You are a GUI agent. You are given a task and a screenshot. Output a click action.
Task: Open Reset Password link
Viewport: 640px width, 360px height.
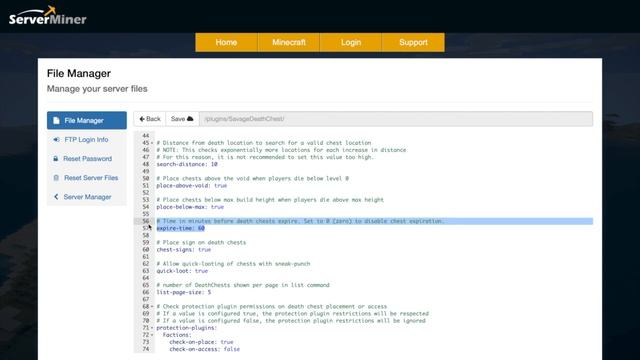point(87,159)
